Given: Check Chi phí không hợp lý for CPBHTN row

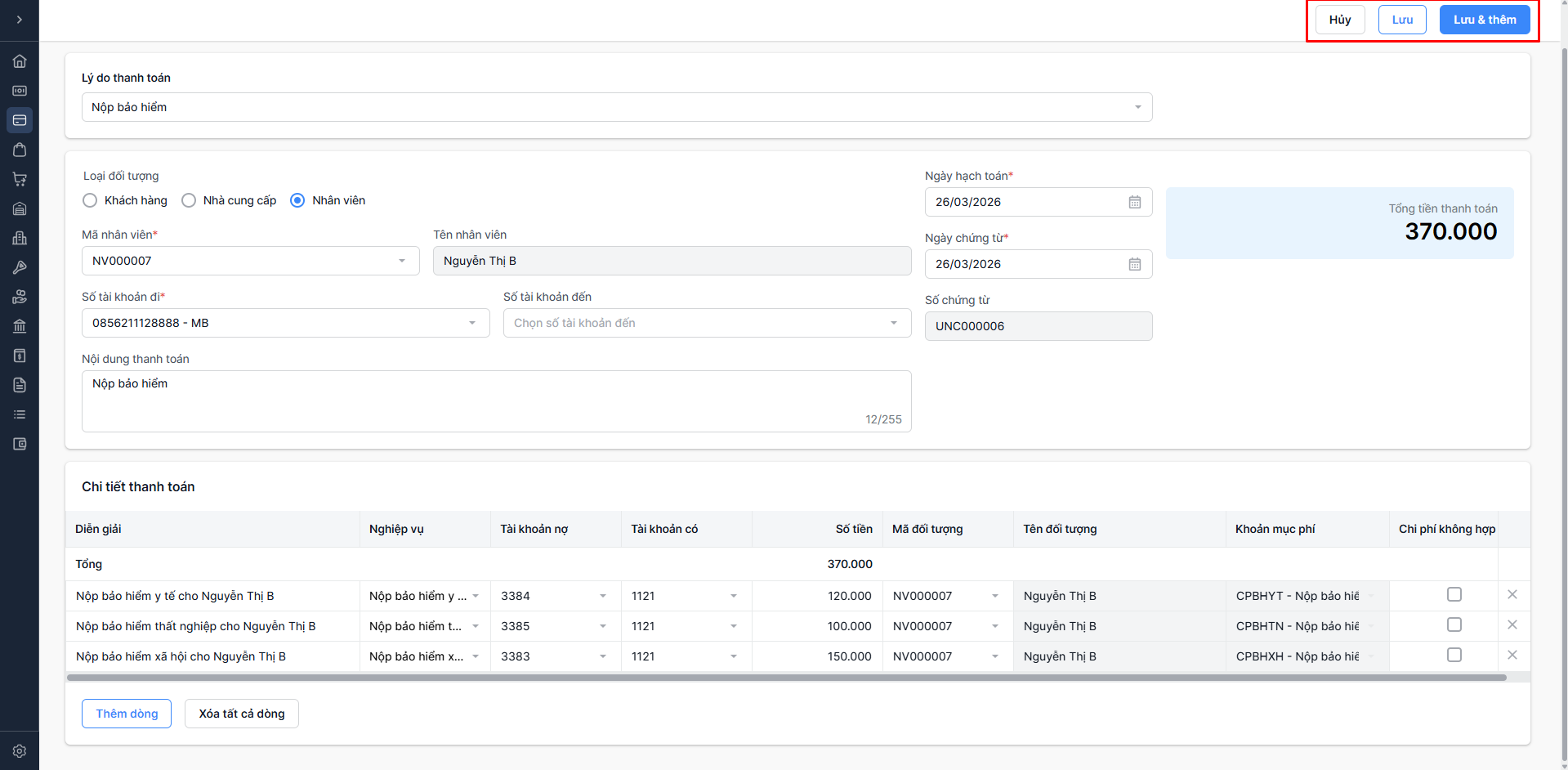Looking at the screenshot, I should pos(1454,625).
